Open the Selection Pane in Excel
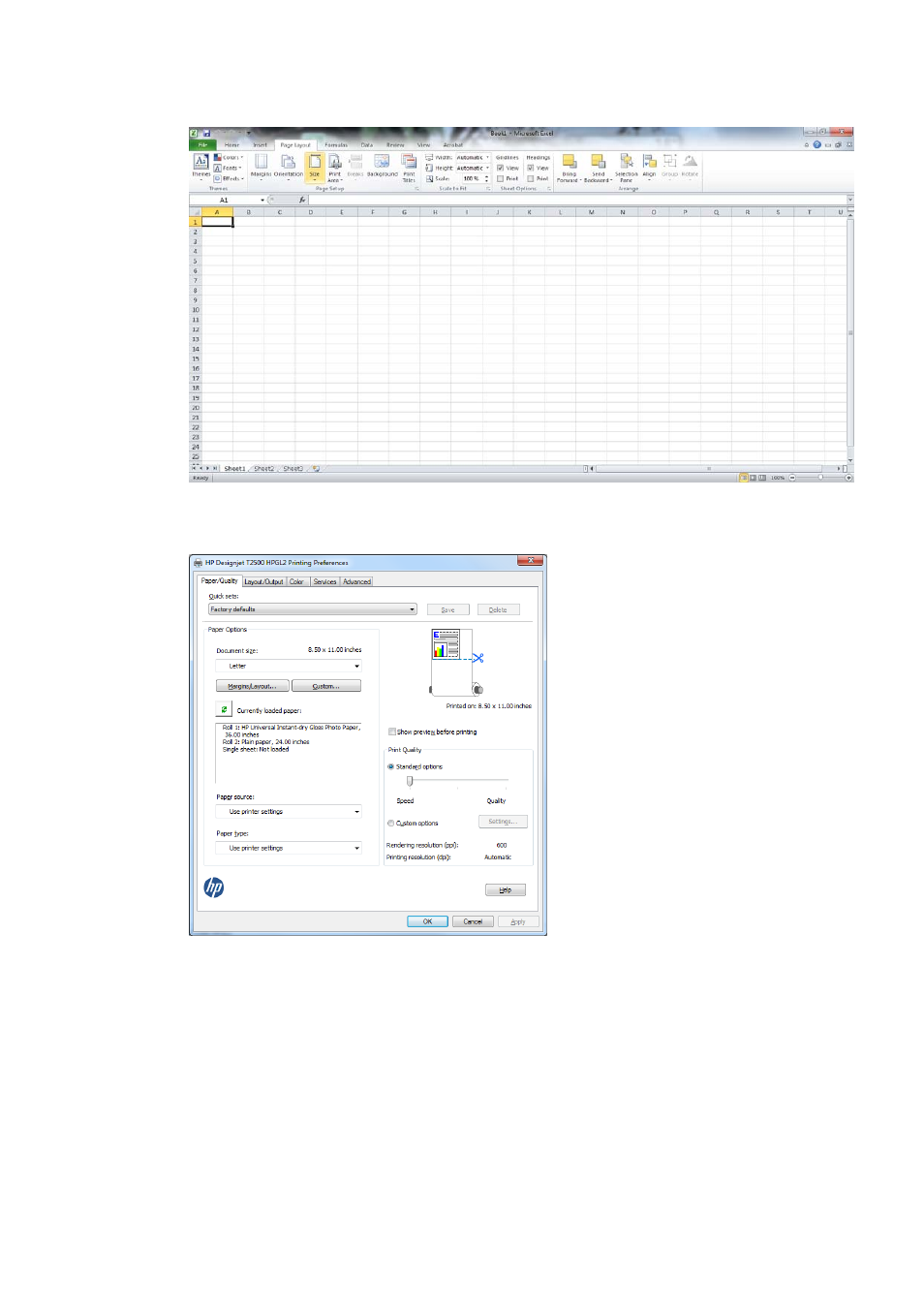The height and width of the screenshot is (1308, 924). 626,167
